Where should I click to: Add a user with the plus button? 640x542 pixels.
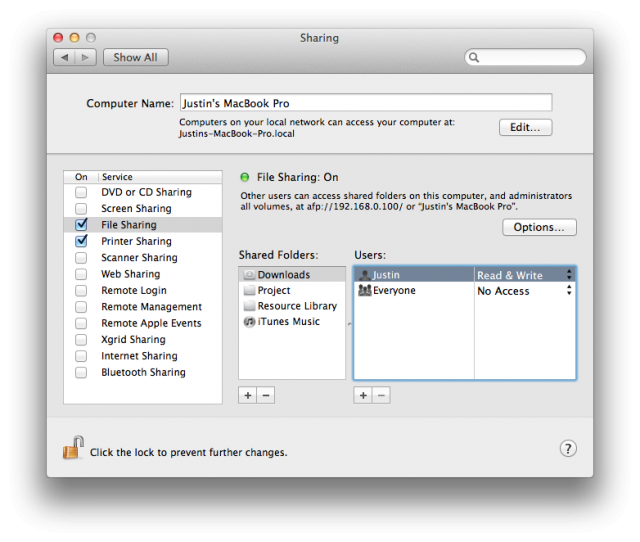click(363, 395)
